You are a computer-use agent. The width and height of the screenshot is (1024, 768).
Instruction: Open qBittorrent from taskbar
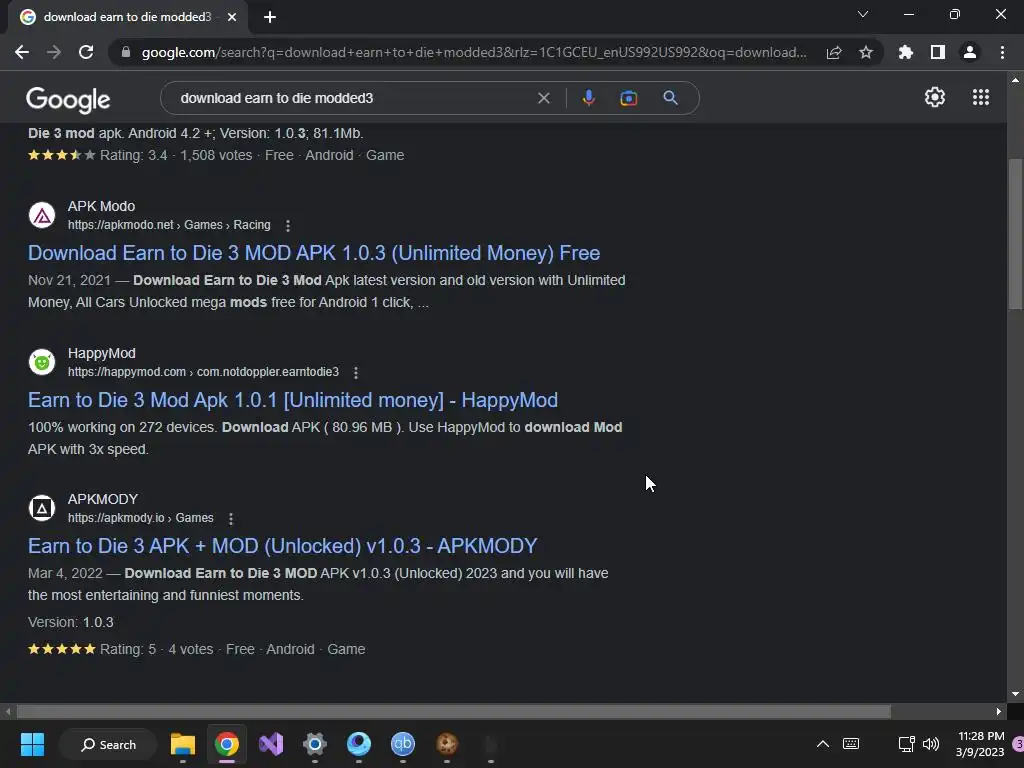(x=403, y=744)
